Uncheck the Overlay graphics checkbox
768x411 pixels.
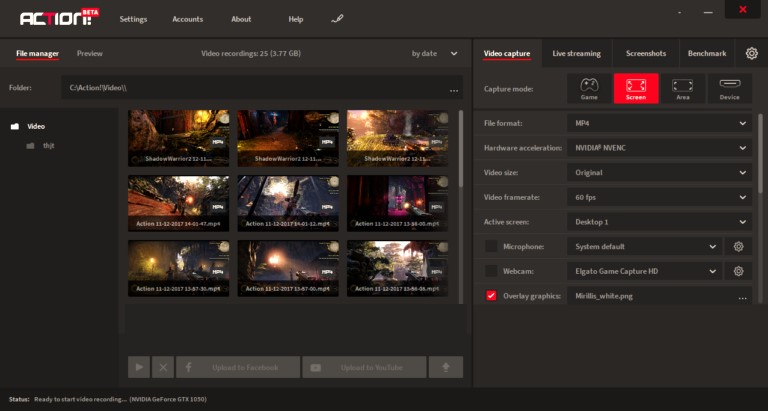coord(491,295)
